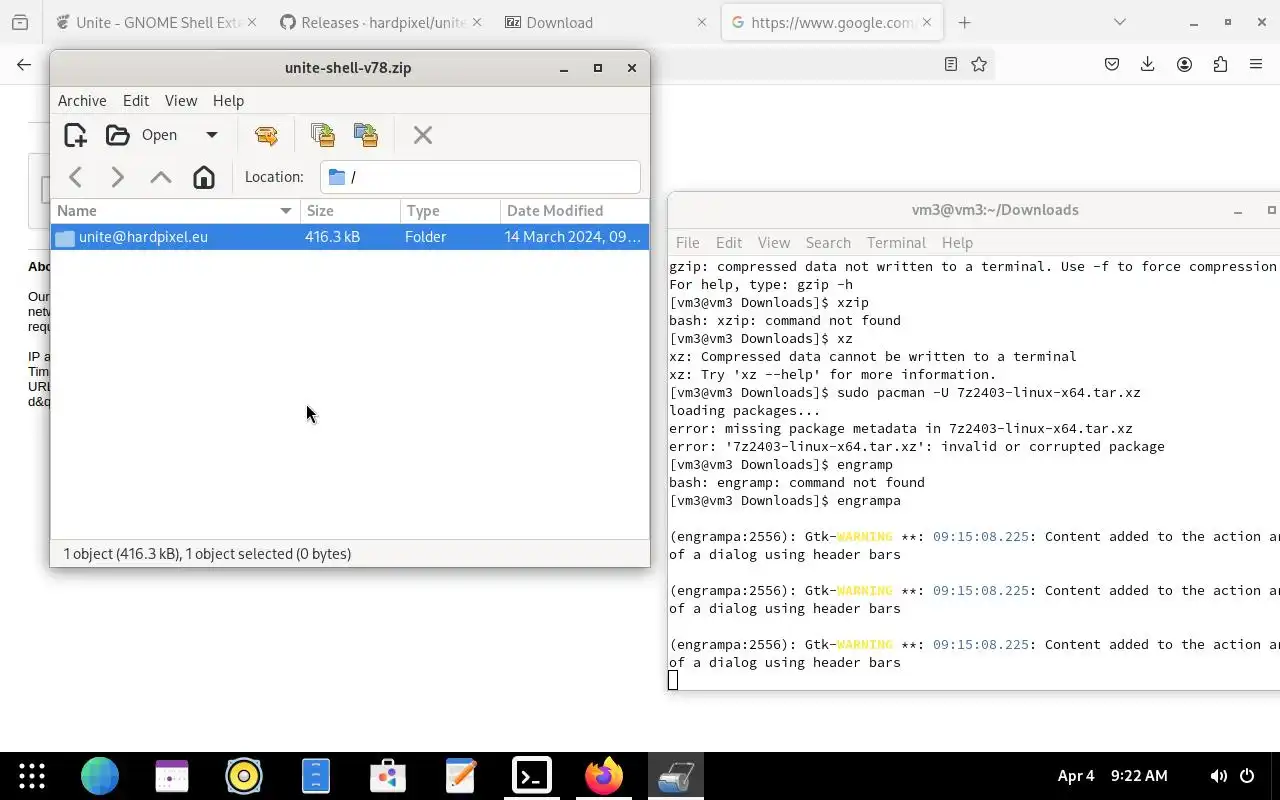1280x800 pixels.
Task: Click the Location path input field
Action: point(480,177)
